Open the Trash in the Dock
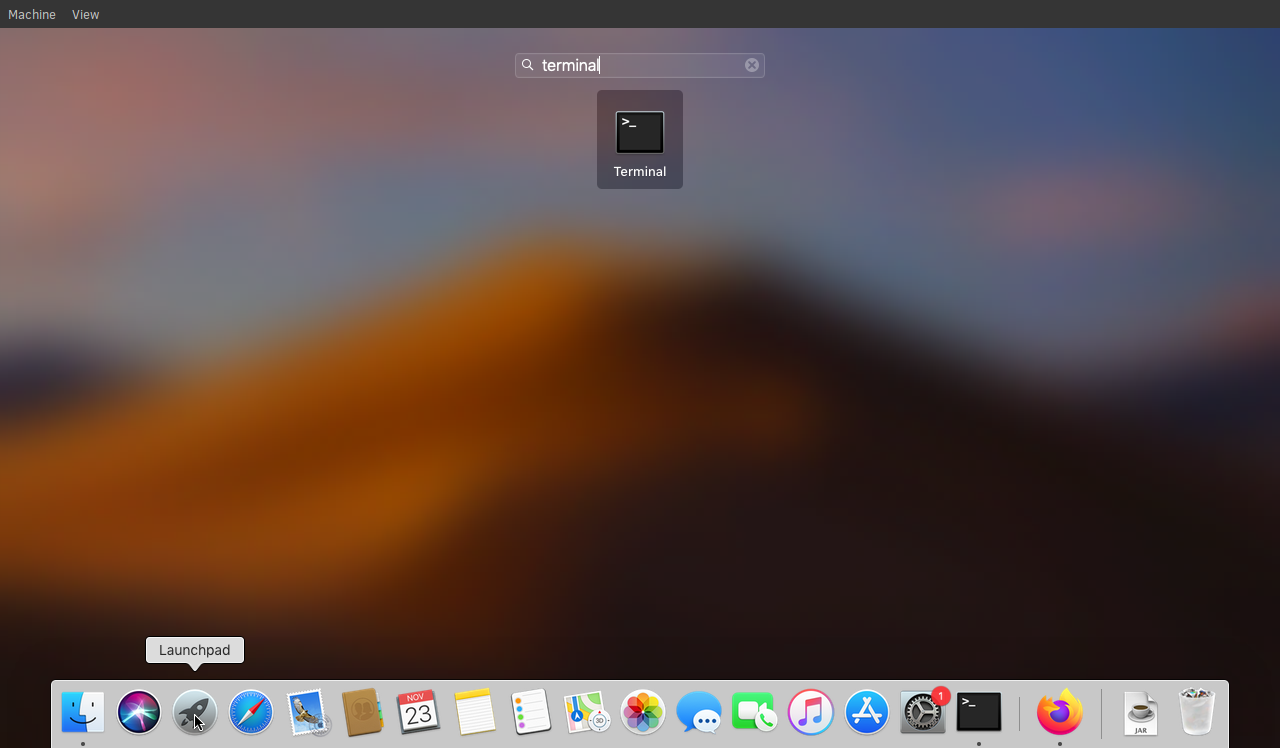Image resolution: width=1280 pixels, height=748 pixels. 1197,712
